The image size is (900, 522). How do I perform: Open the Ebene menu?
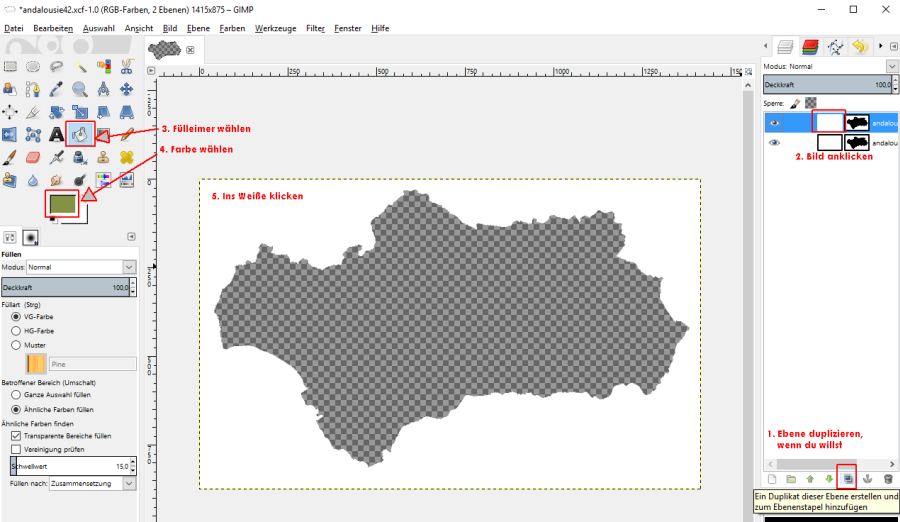pyautogui.click(x=198, y=28)
